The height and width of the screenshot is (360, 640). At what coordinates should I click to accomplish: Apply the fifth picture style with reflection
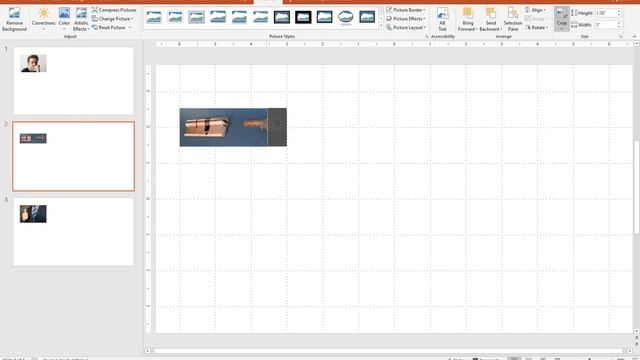tap(239, 17)
